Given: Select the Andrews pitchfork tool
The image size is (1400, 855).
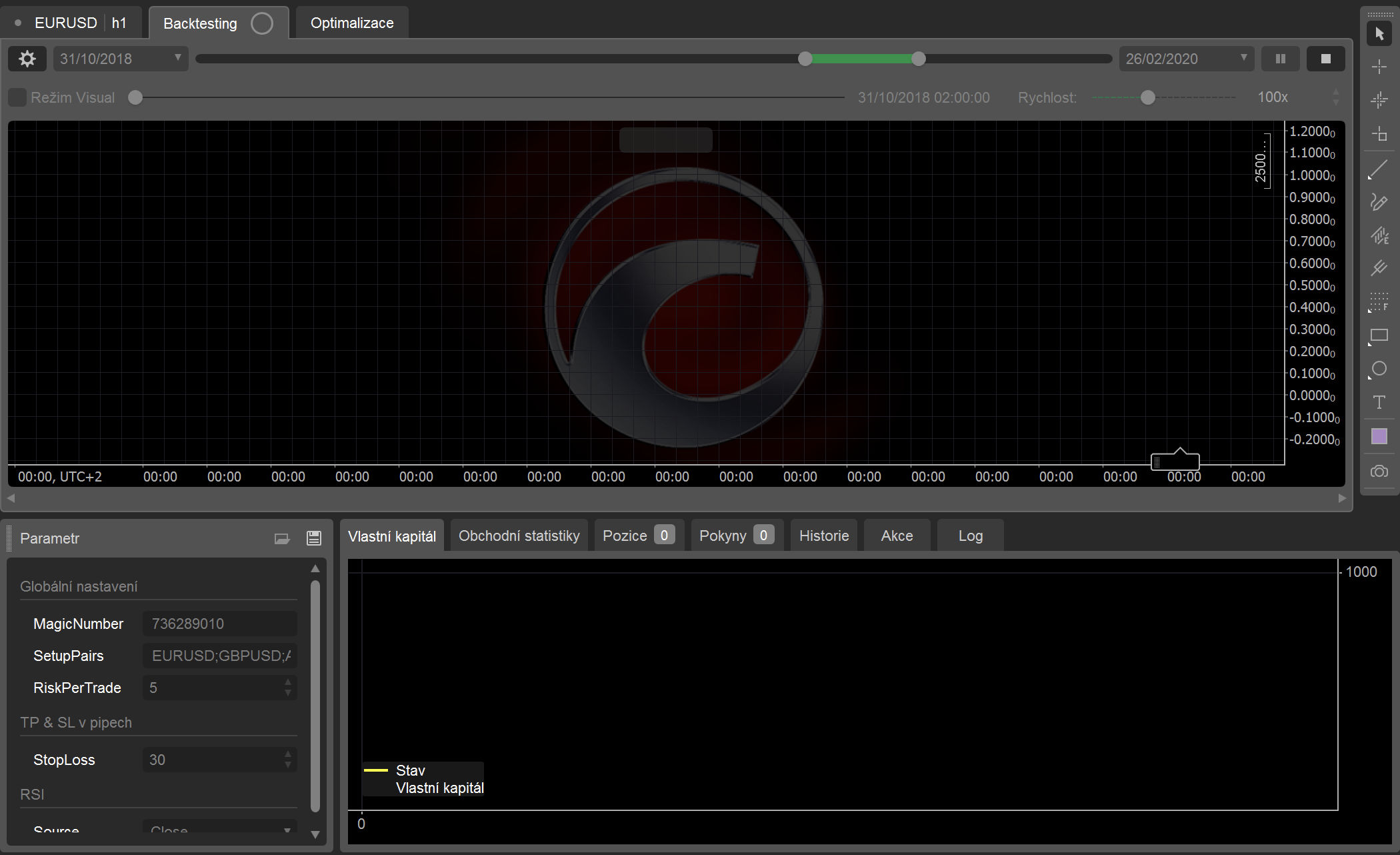Looking at the screenshot, I should click(x=1379, y=268).
